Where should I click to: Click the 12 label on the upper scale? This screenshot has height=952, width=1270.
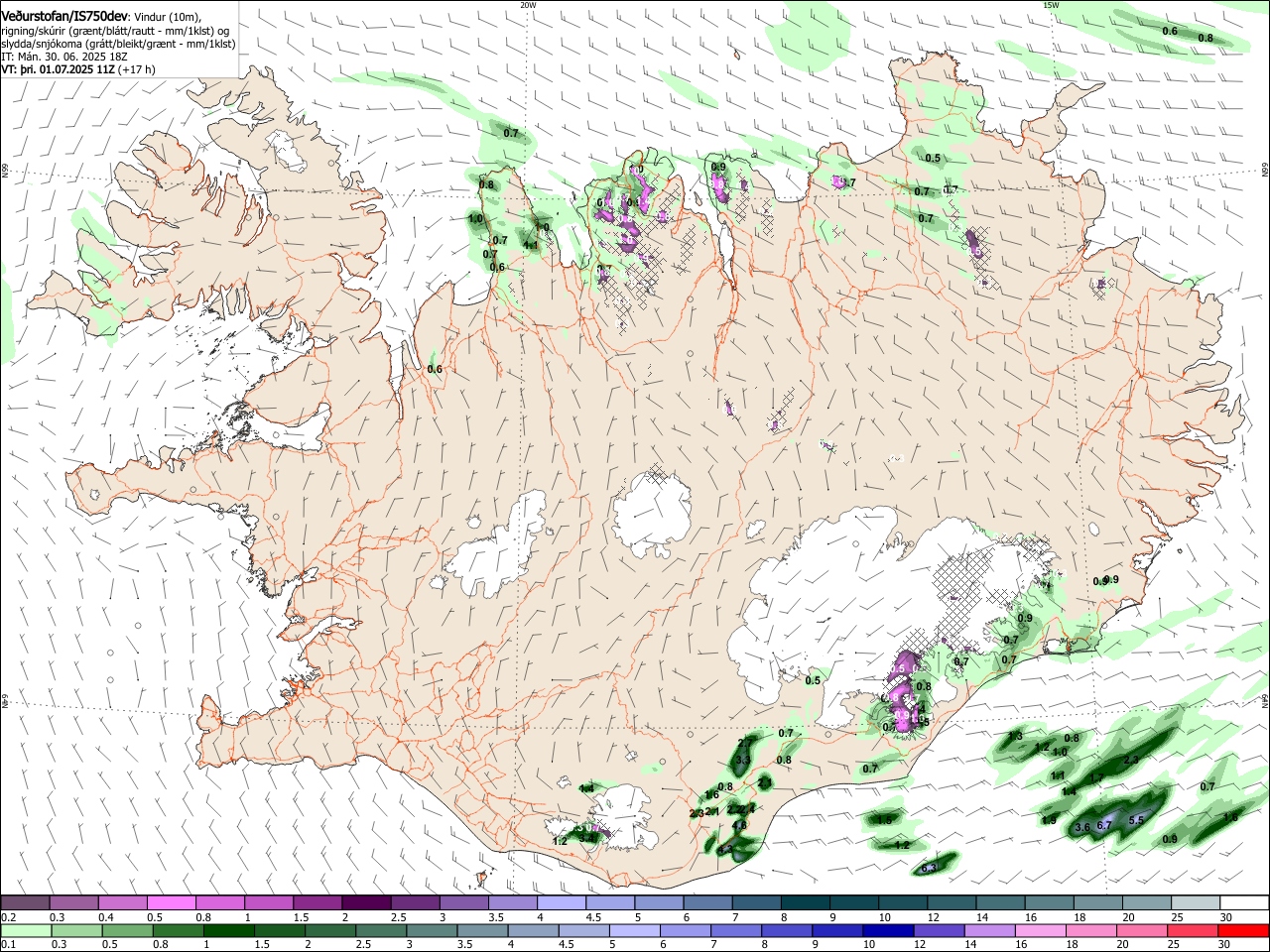(x=935, y=917)
